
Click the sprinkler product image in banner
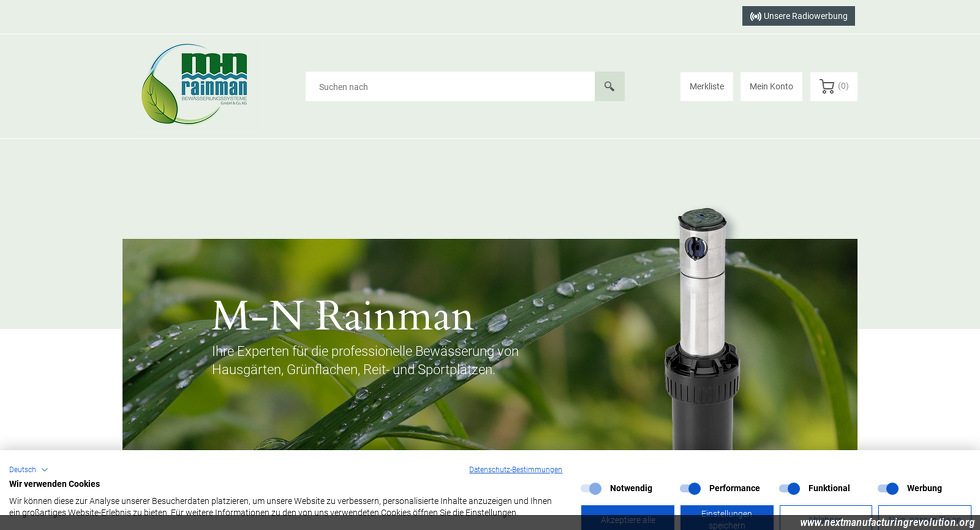(x=702, y=329)
